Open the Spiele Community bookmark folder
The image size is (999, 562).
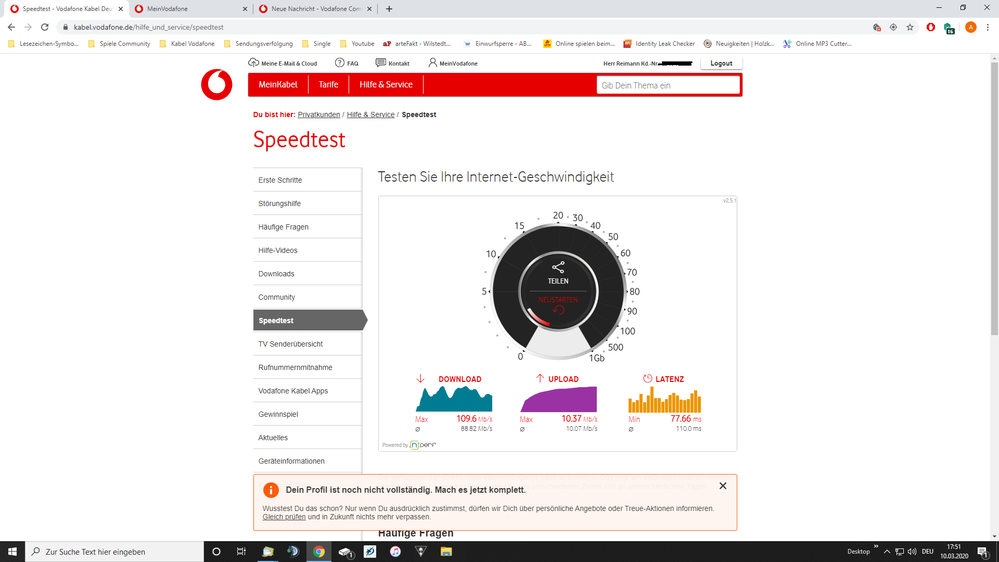click(119, 44)
